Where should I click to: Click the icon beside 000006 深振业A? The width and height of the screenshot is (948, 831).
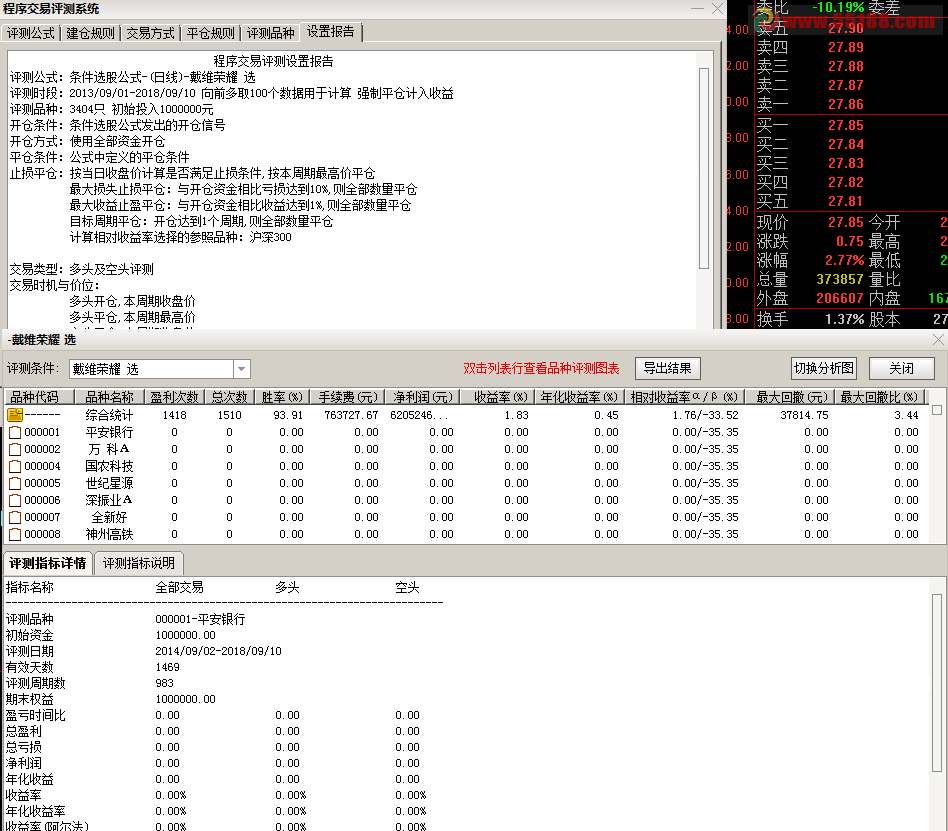point(15,500)
